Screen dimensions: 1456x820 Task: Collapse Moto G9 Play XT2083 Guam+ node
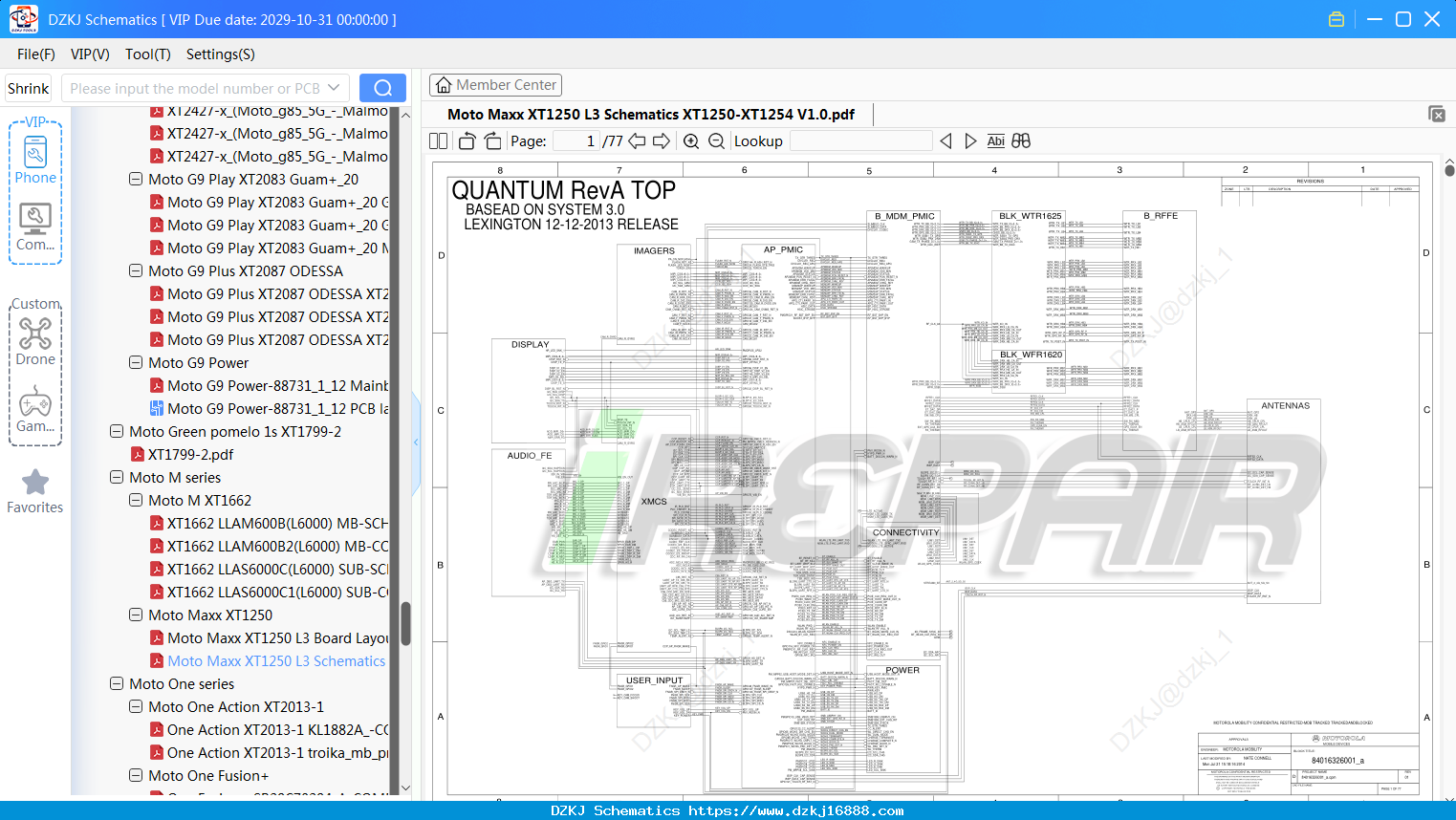pyautogui.click(x=136, y=179)
